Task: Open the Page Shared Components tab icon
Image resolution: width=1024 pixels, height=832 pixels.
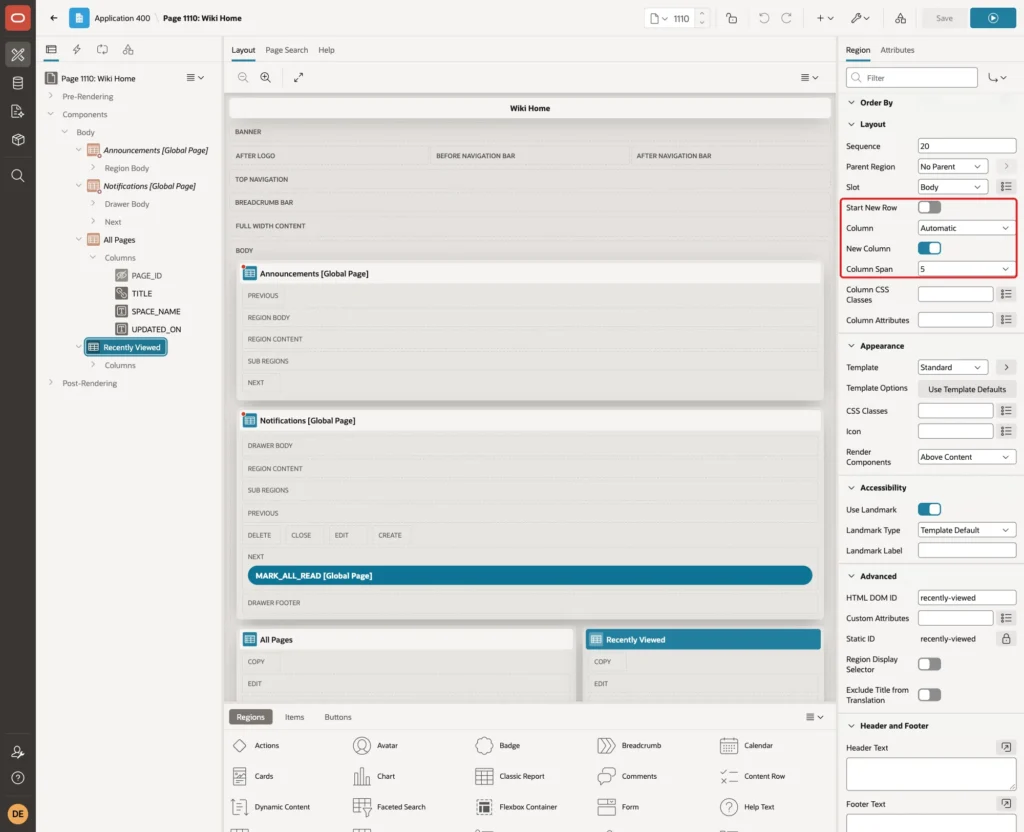Action: coord(128,50)
